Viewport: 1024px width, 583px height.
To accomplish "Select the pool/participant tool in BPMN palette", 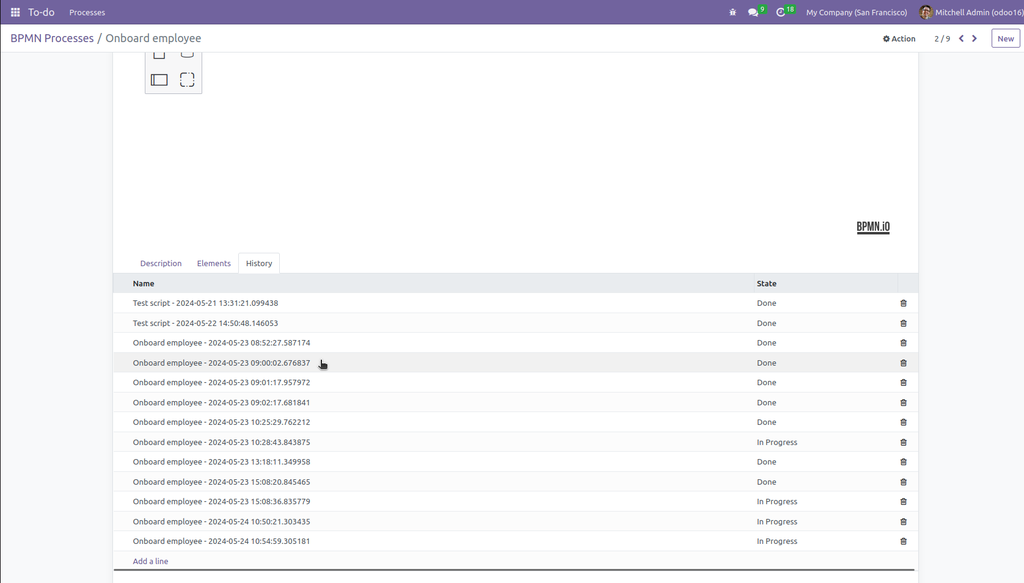I will 159,80.
